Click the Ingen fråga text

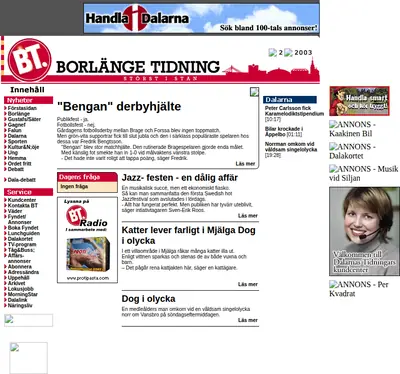pos(74,187)
